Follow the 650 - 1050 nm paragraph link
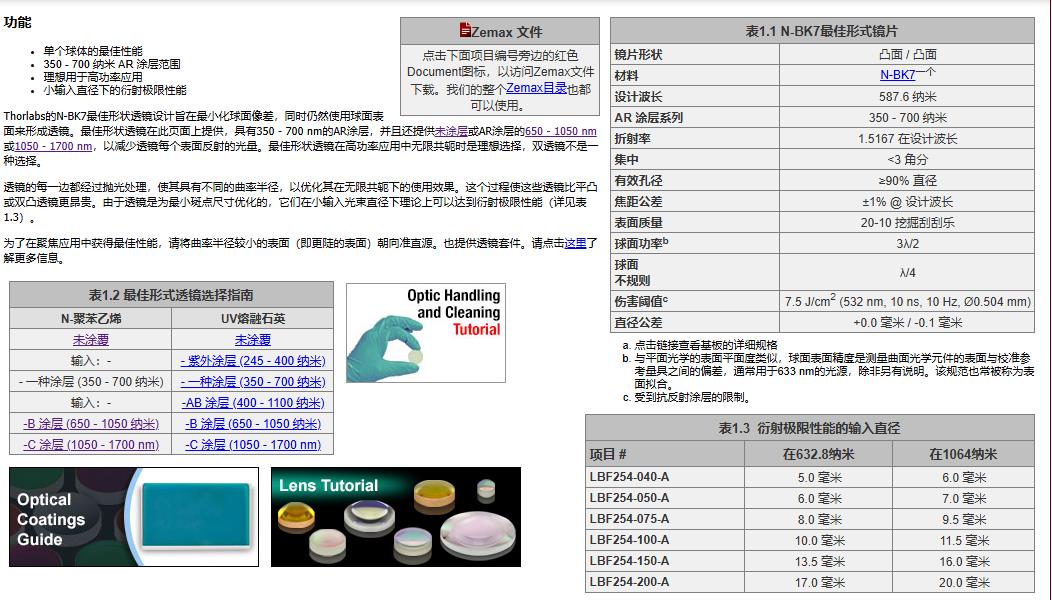Image resolution: width=1052 pixels, height=600 pixels. pos(560,132)
